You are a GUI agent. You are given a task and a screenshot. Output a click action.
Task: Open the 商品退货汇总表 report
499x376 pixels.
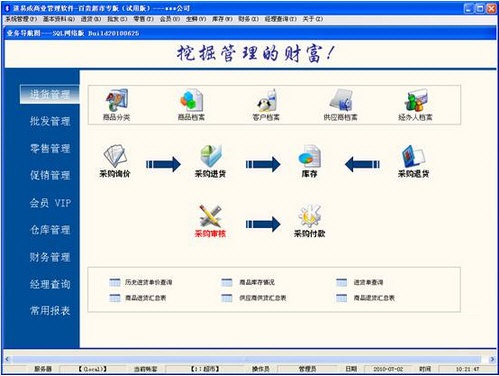(365, 298)
